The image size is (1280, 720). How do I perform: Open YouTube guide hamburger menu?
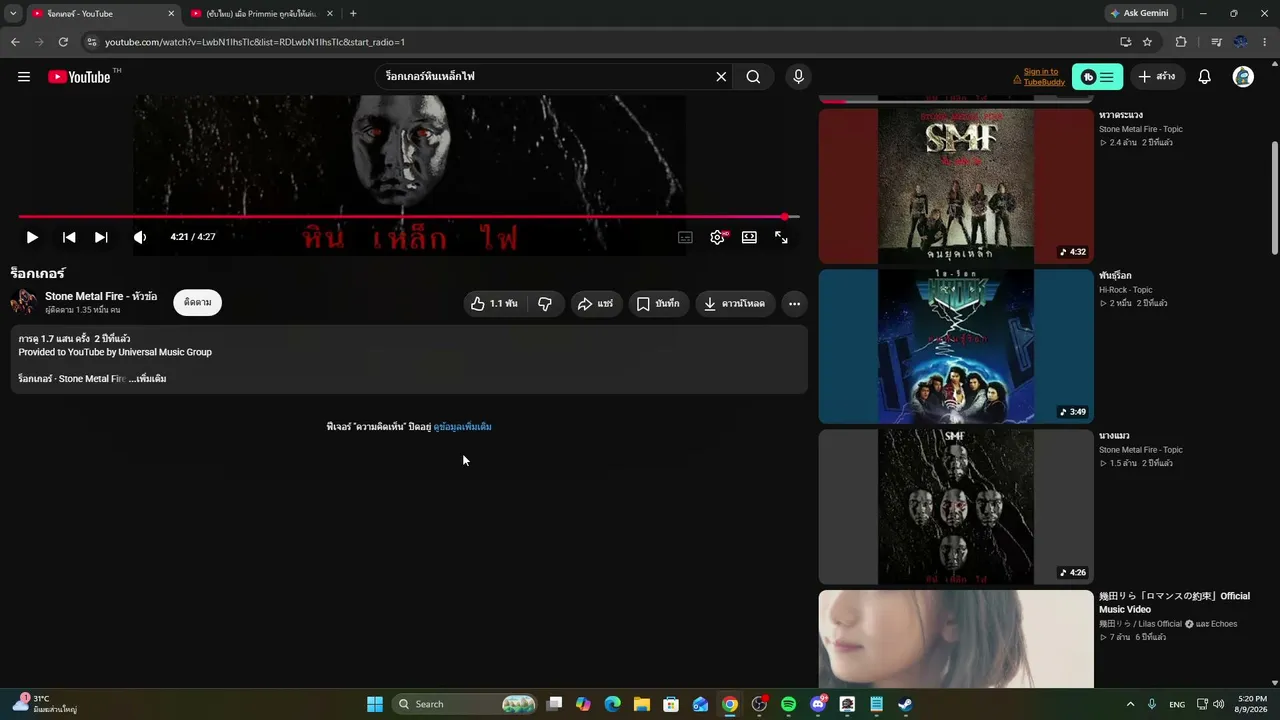pyautogui.click(x=24, y=77)
